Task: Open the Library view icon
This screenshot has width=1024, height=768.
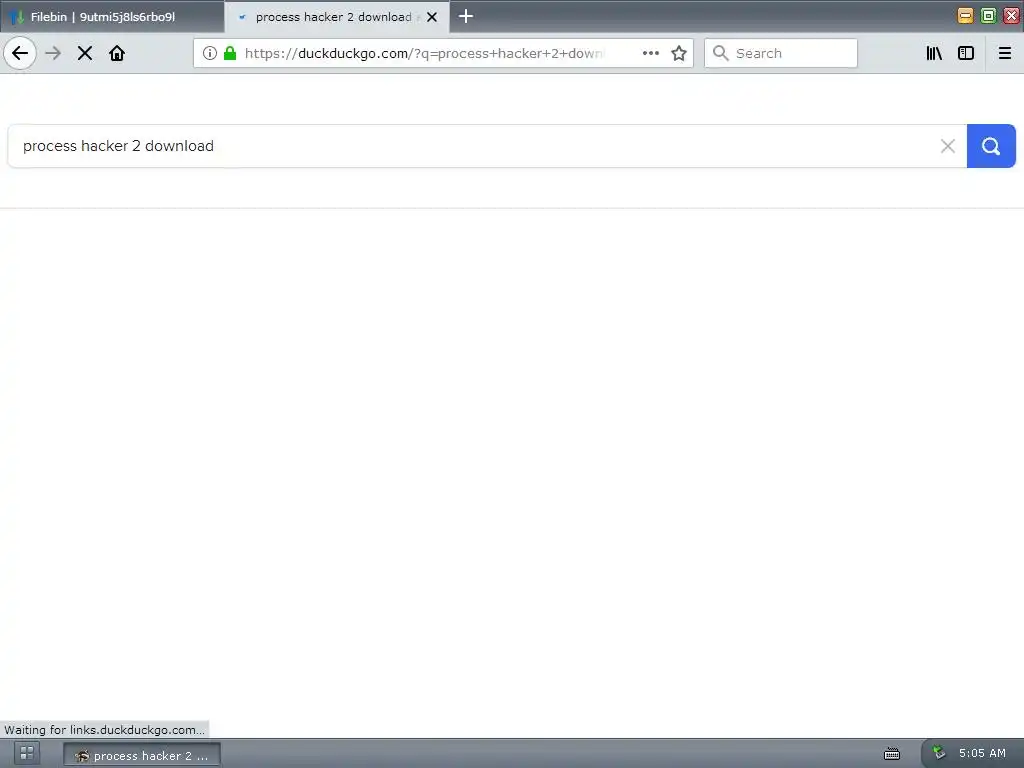Action: [934, 53]
